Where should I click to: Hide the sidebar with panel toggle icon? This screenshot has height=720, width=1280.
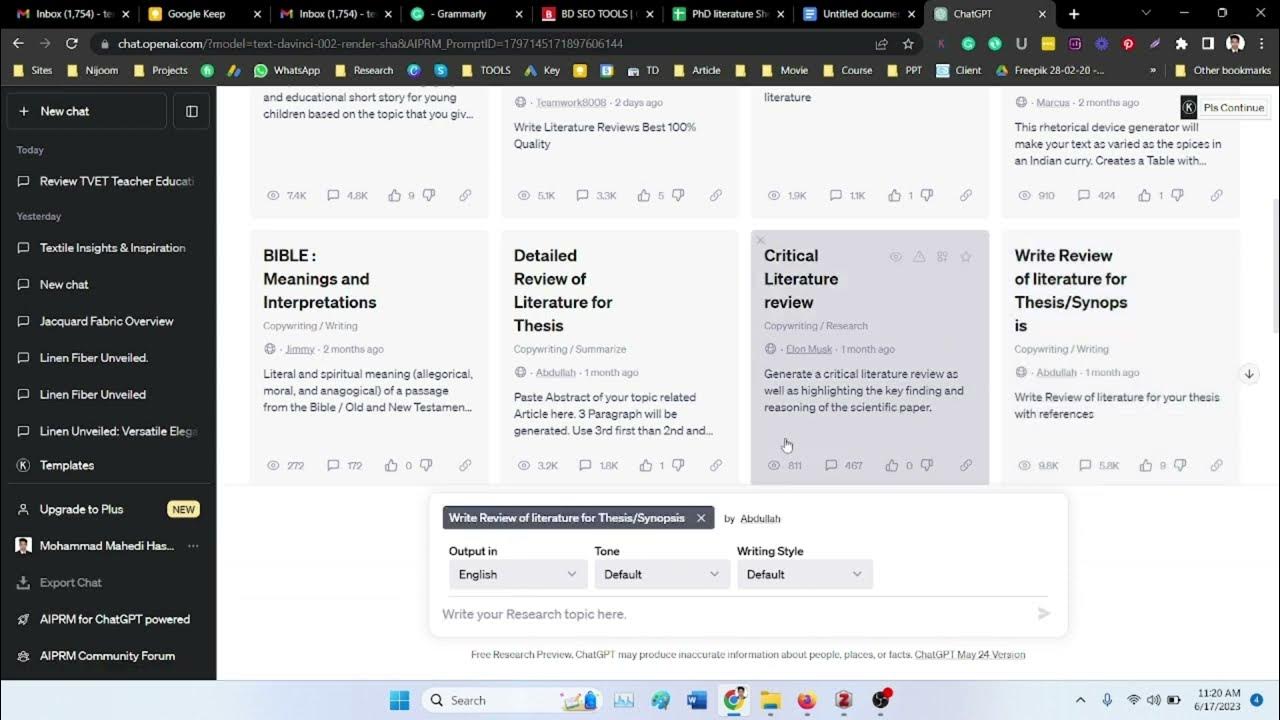point(192,111)
